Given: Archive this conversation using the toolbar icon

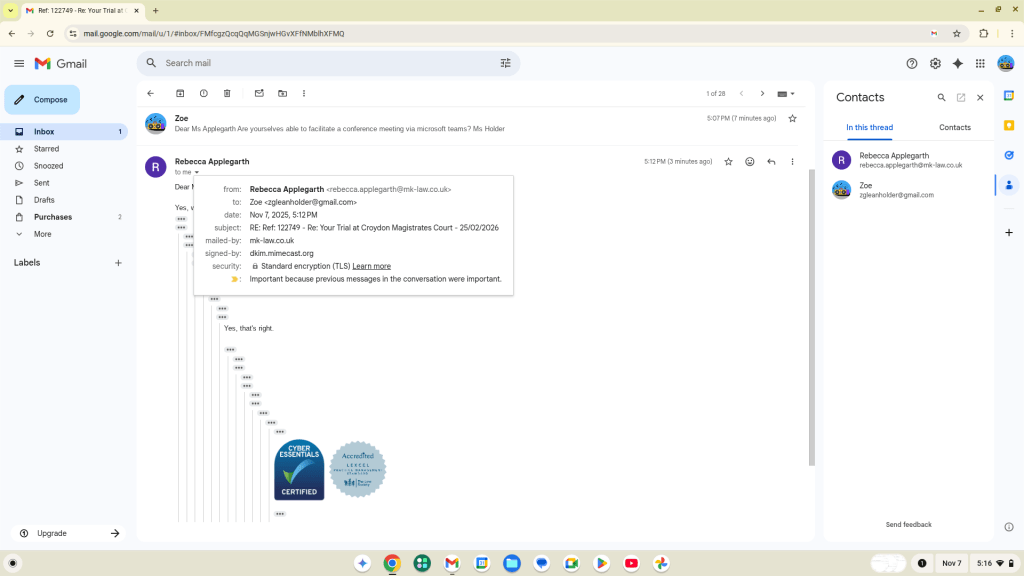Looking at the screenshot, I should (180, 93).
